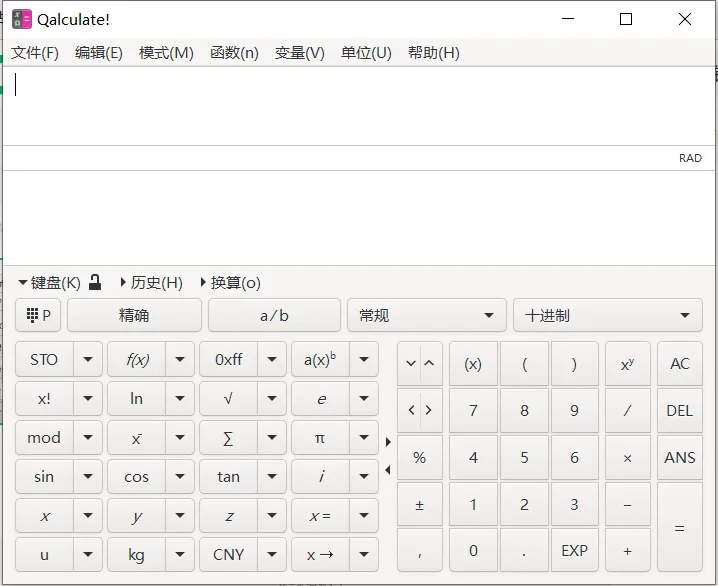Image resolution: width=718 pixels, height=586 pixels.
Task: Toggle the 精确 exact mode button
Action: (134, 315)
